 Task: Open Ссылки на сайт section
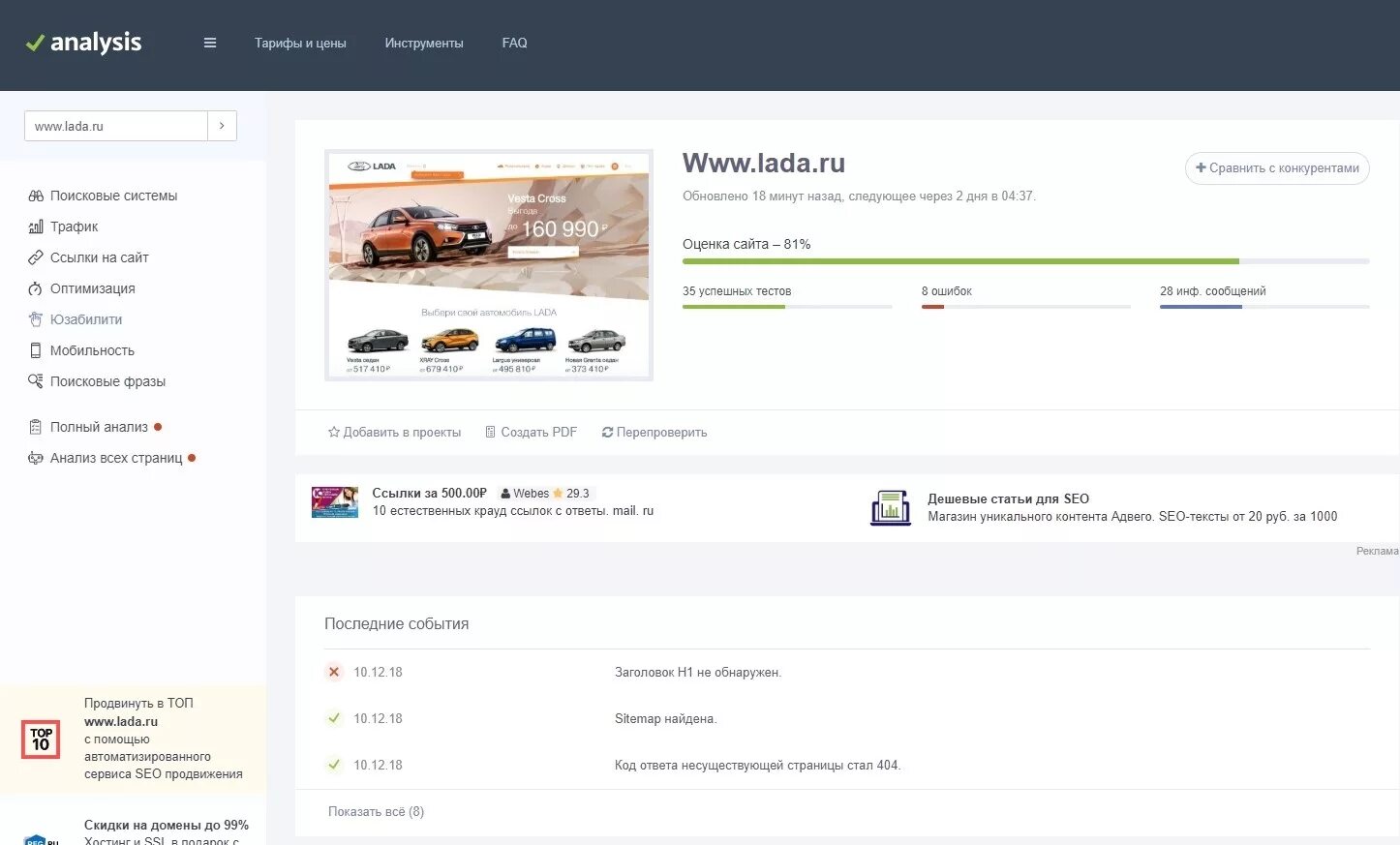tap(99, 257)
